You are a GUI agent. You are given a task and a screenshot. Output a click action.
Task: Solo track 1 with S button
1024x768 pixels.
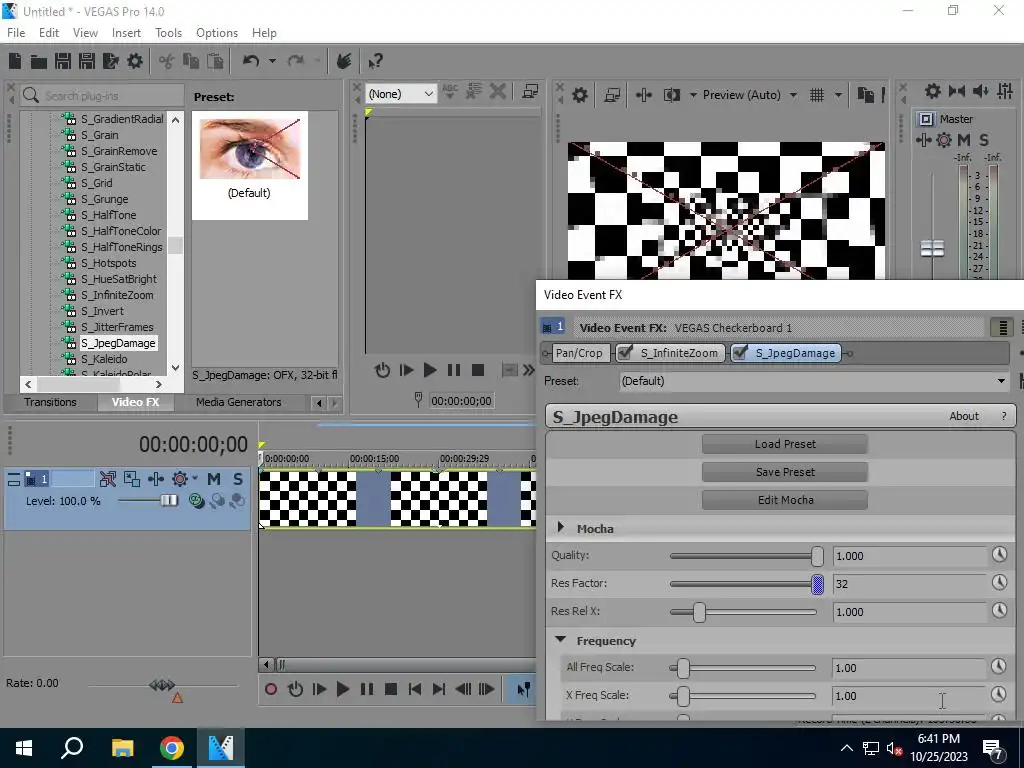coord(238,479)
